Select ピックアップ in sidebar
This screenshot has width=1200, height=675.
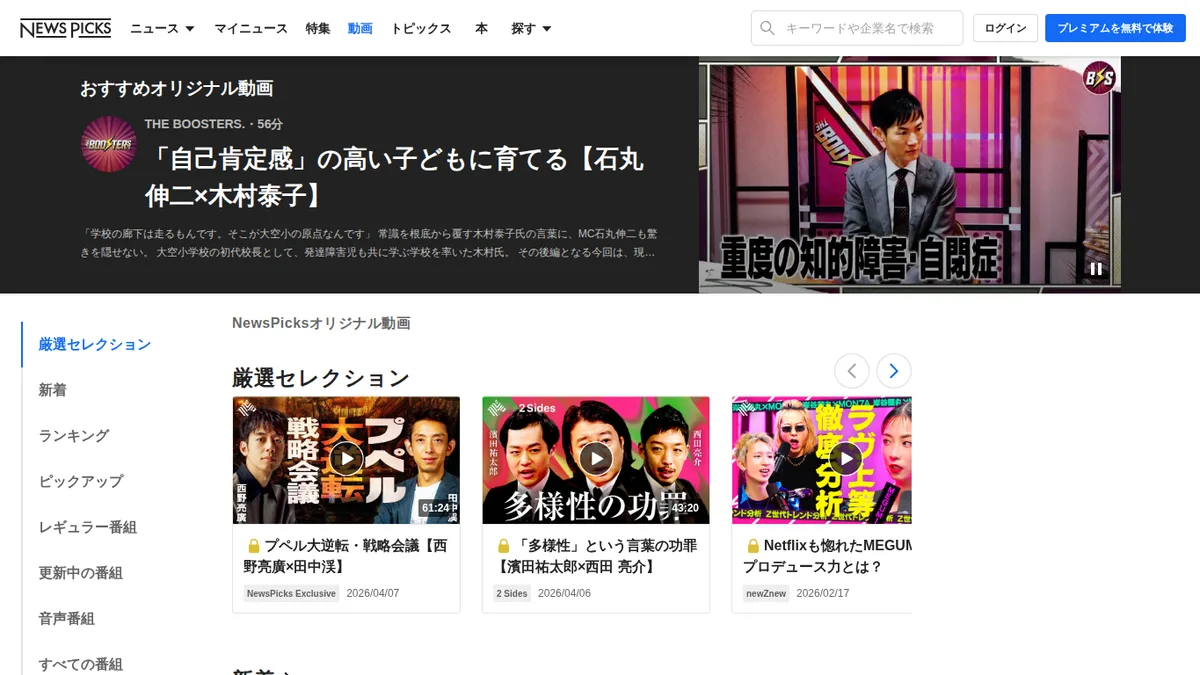tap(81, 481)
